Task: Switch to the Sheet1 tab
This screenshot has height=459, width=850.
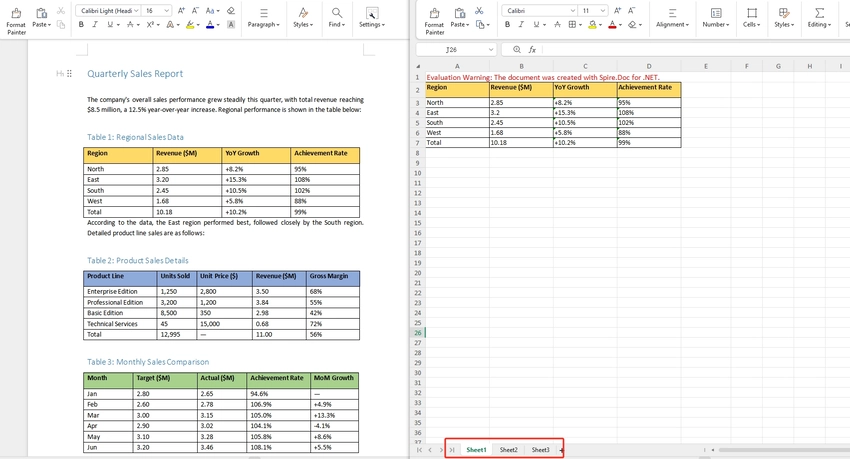Action: point(476,450)
